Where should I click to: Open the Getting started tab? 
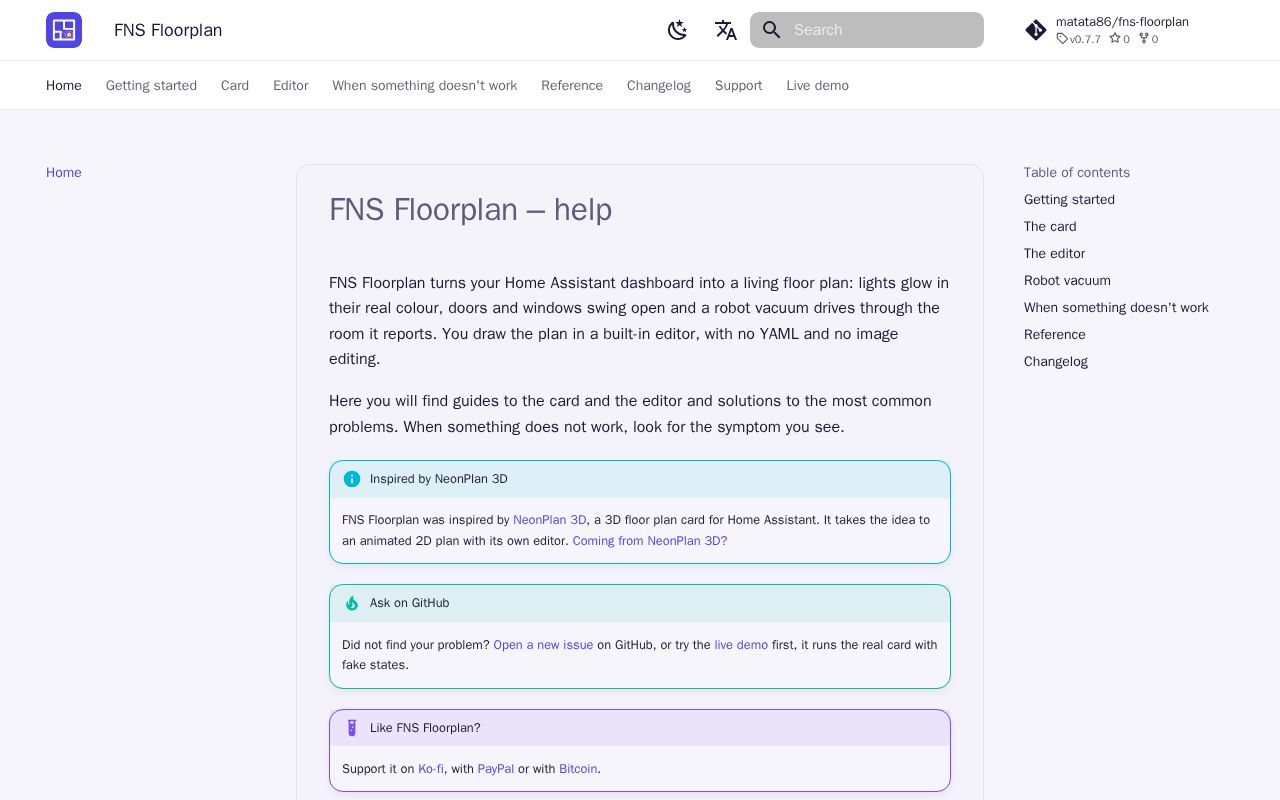point(151,85)
